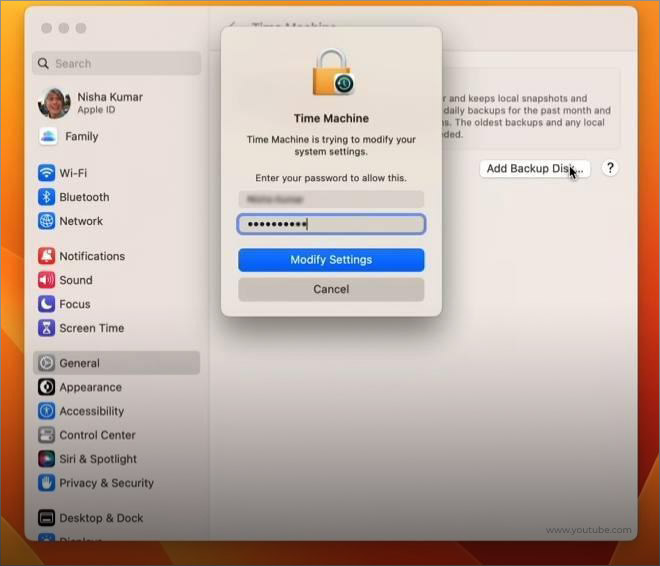The image size is (660, 566).
Task: Select General label in sidebar
Action: click(x=80, y=363)
